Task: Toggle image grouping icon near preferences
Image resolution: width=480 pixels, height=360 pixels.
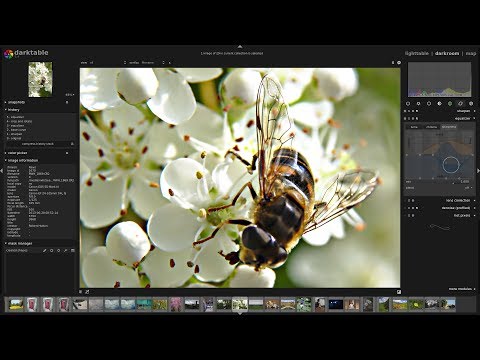Action: (393, 63)
